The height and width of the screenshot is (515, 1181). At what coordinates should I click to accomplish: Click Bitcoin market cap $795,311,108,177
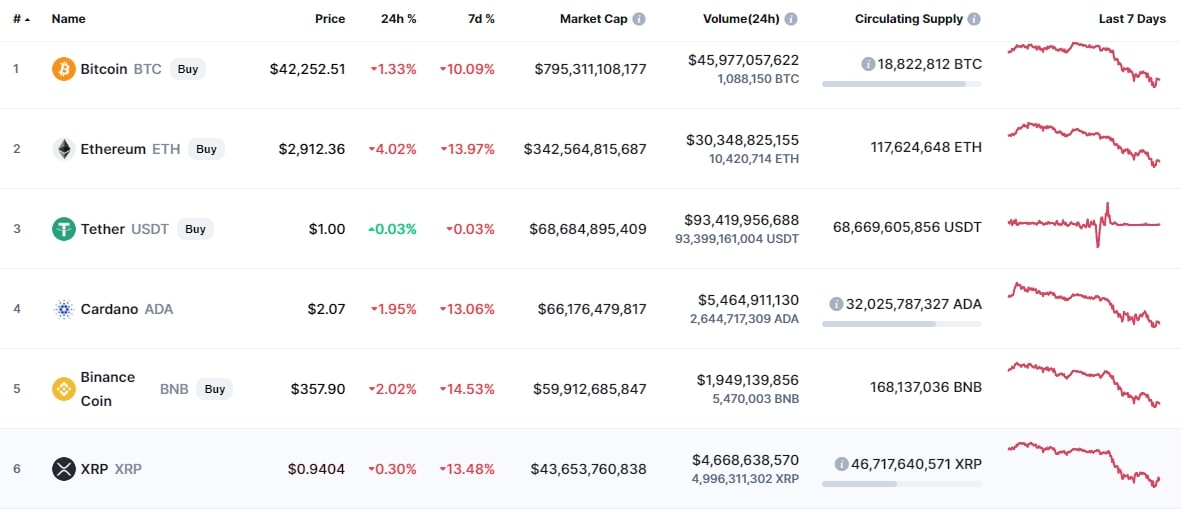point(590,69)
